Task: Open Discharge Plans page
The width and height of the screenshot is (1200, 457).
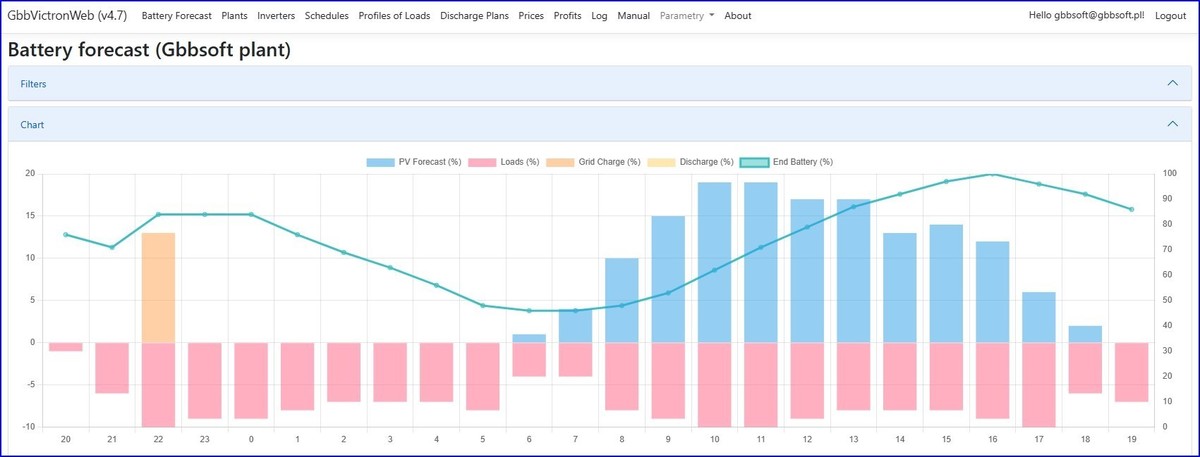Action: [474, 16]
